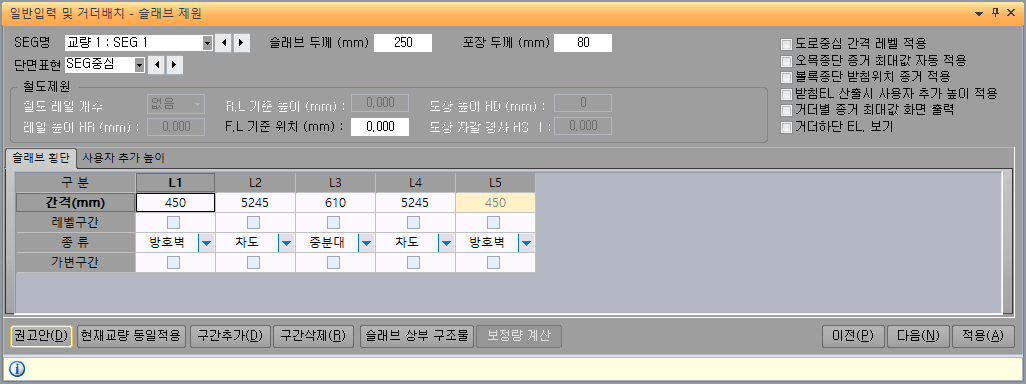
Task: Click the L5 column header
Action: pos(495,183)
